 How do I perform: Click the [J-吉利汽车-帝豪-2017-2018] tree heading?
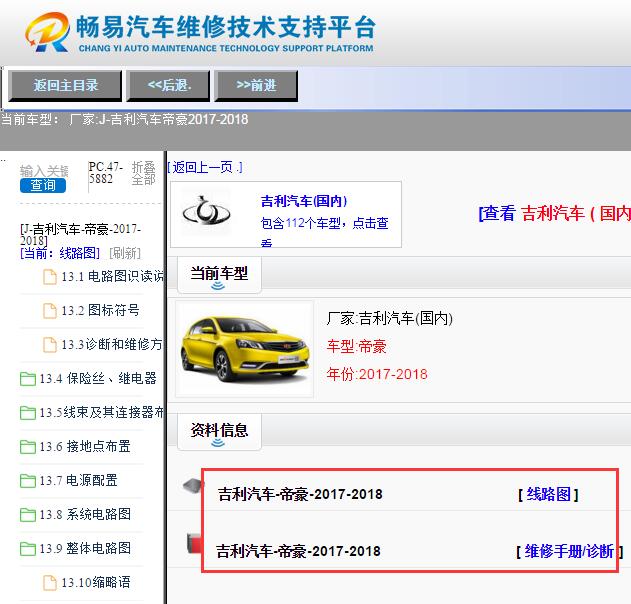point(80,235)
